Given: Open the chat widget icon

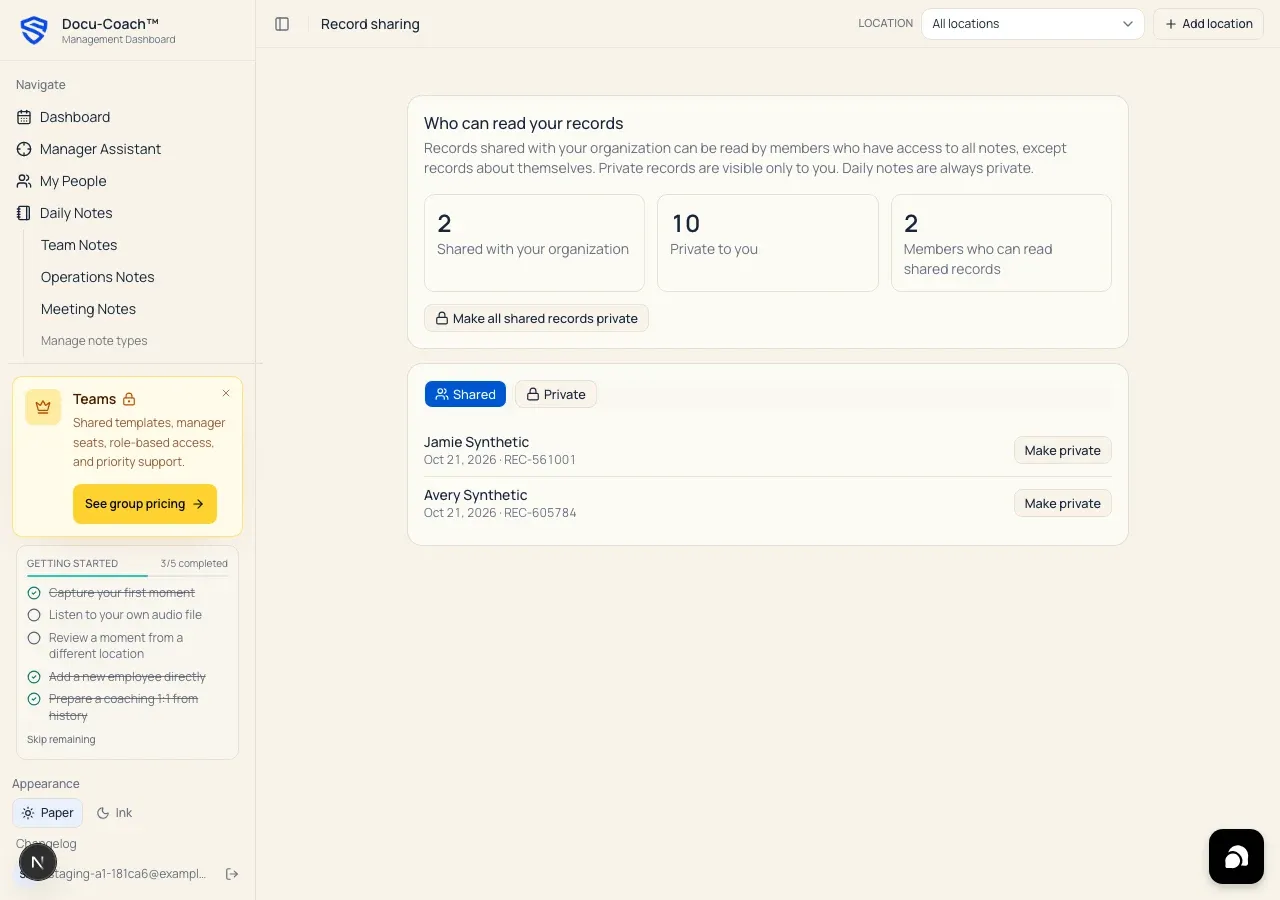Looking at the screenshot, I should pos(1236,857).
